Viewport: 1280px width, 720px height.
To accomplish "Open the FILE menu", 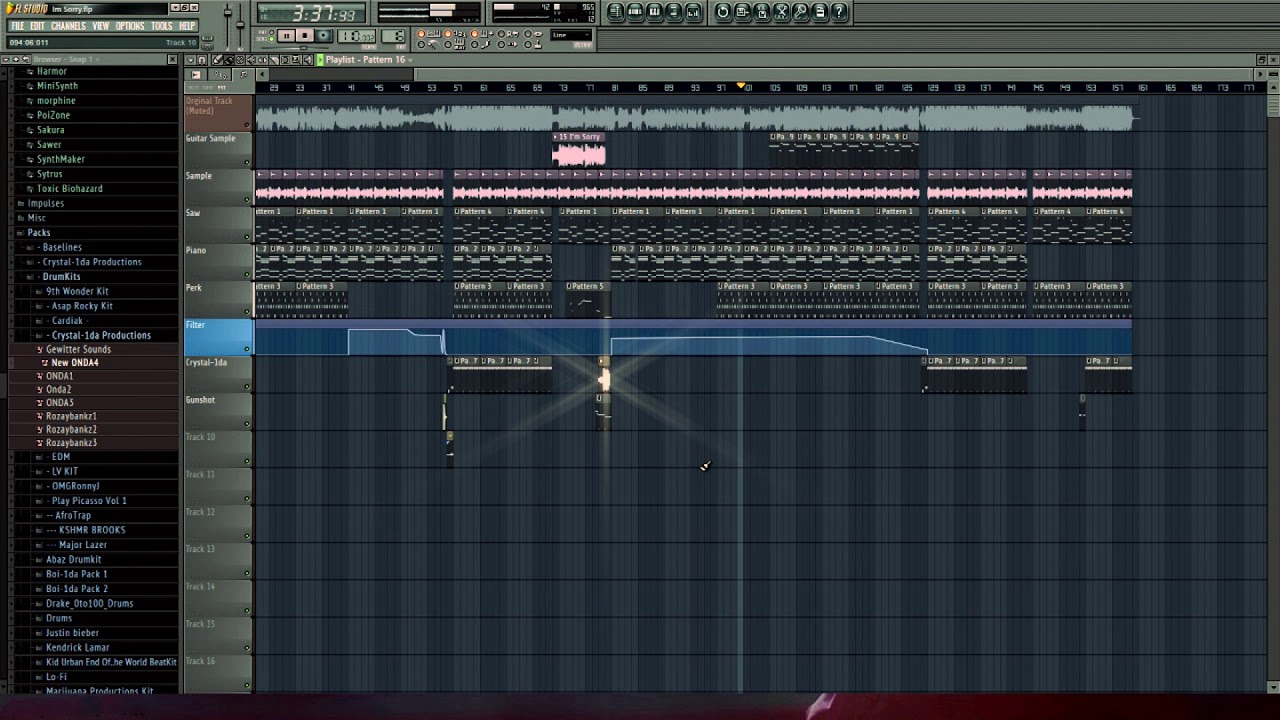I will coord(17,26).
